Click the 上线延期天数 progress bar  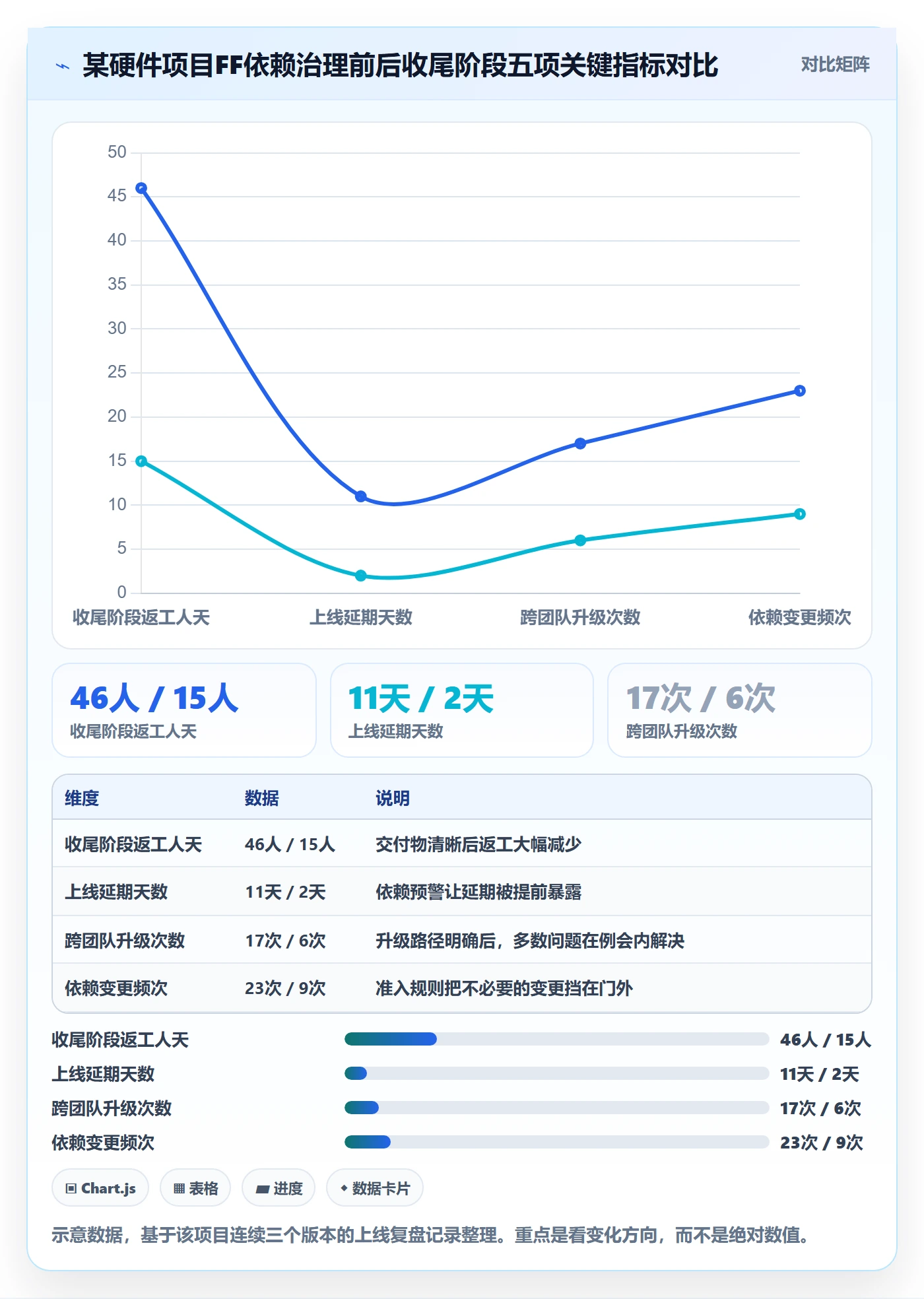click(x=557, y=1073)
